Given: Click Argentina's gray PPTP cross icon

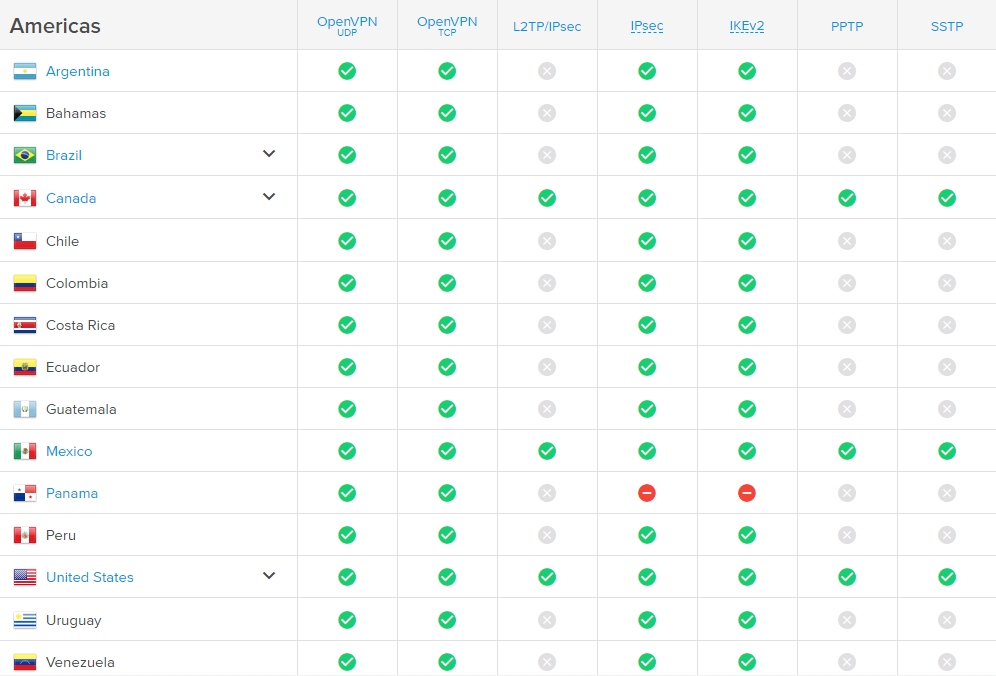Looking at the screenshot, I should pyautogui.click(x=847, y=71).
